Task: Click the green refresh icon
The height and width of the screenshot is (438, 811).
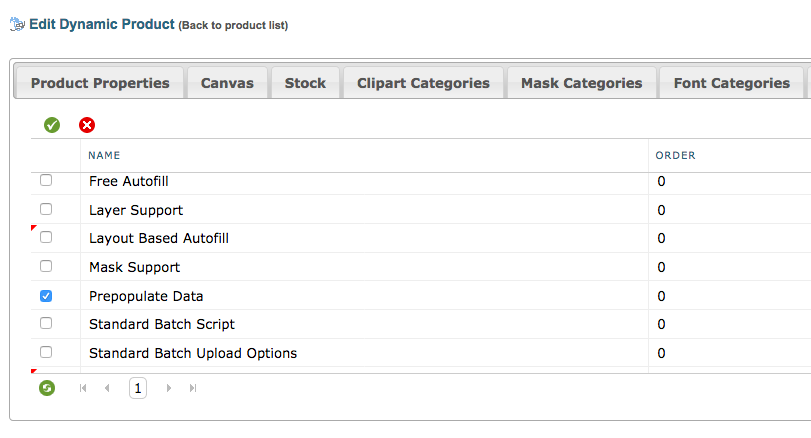Action: 47,388
